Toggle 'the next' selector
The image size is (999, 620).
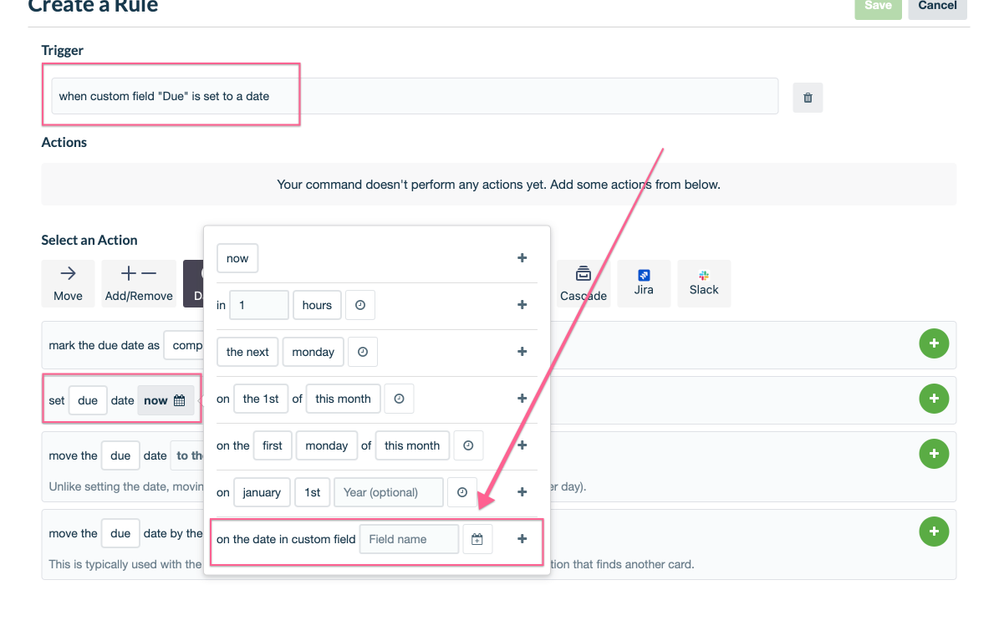[x=247, y=352]
